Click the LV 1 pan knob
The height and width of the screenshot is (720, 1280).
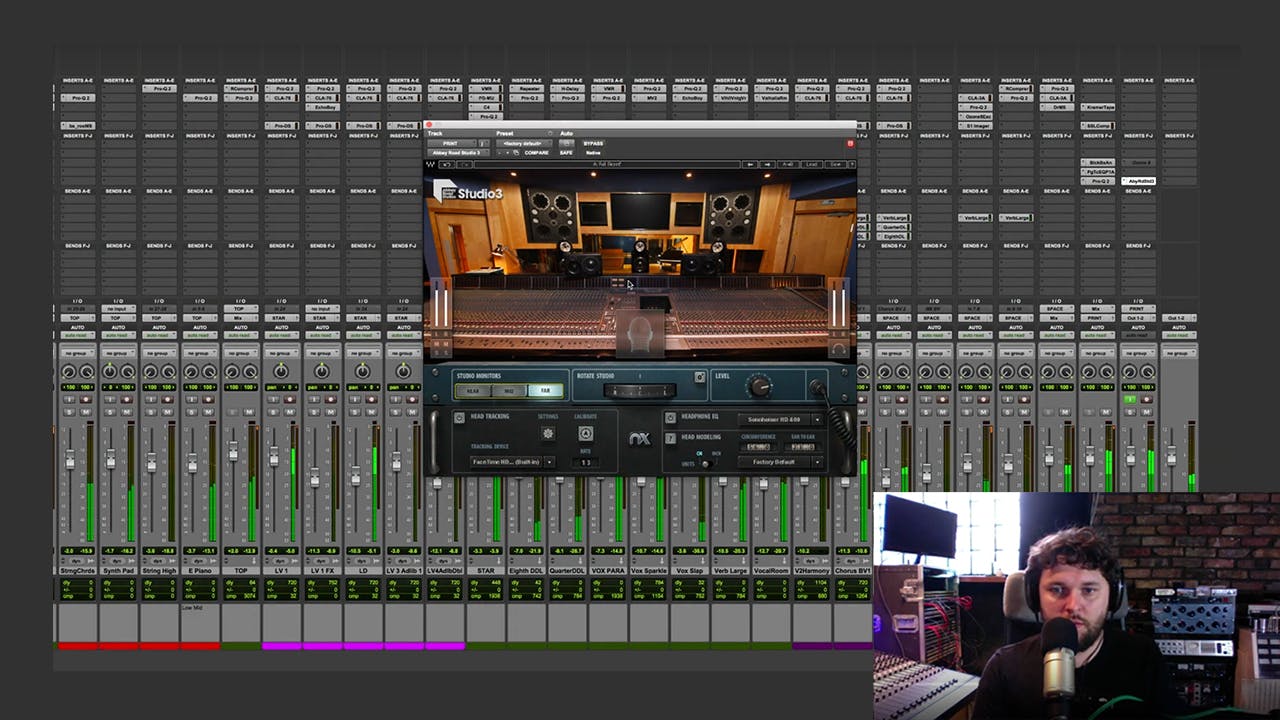pyautogui.click(x=281, y=371)
